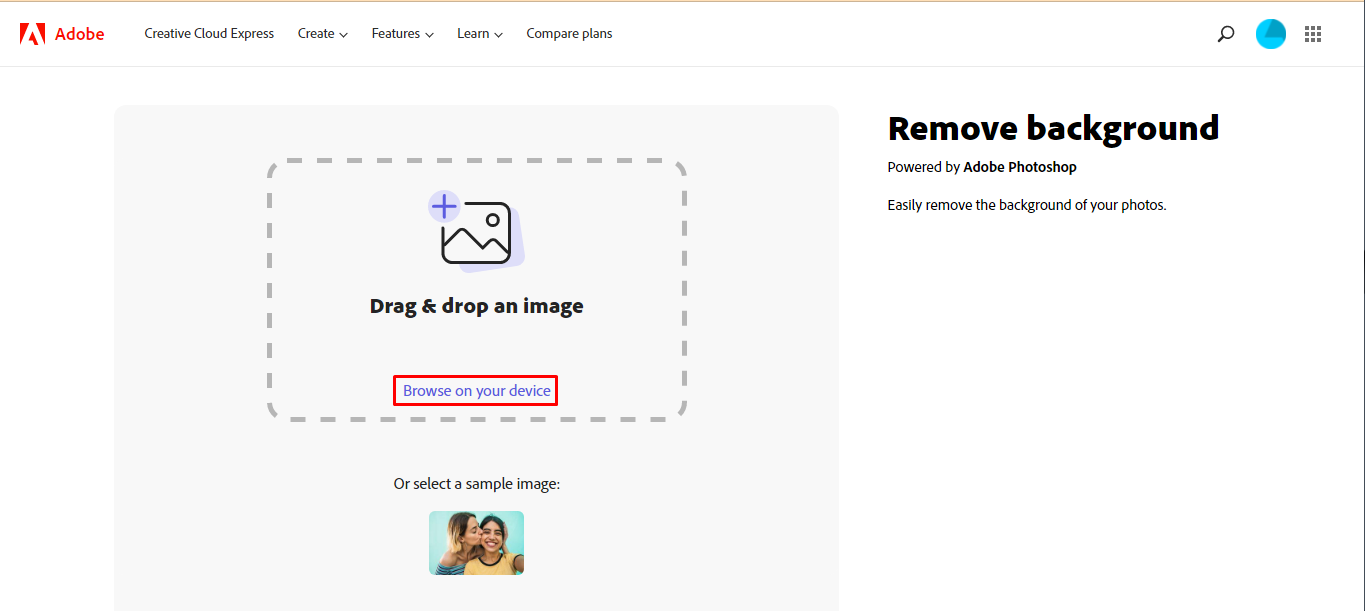This screenshot has width=1365, height=611.
Task: Click the profile avatar
Action: click(1270, 33)
